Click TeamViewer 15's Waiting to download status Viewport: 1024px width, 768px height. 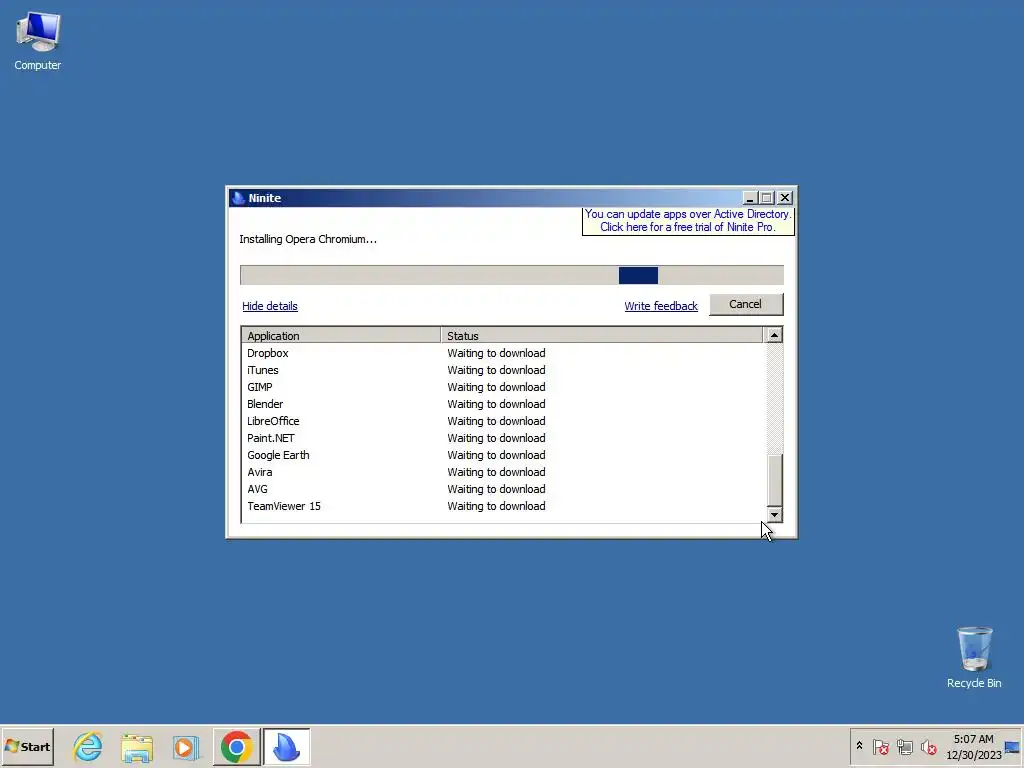coord(496,505)
